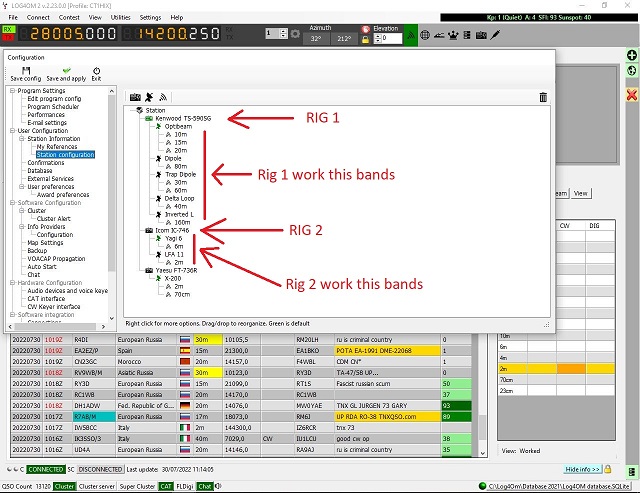
Task: Click the 32° azimuth short path button
Action: (x=316, y=38)
